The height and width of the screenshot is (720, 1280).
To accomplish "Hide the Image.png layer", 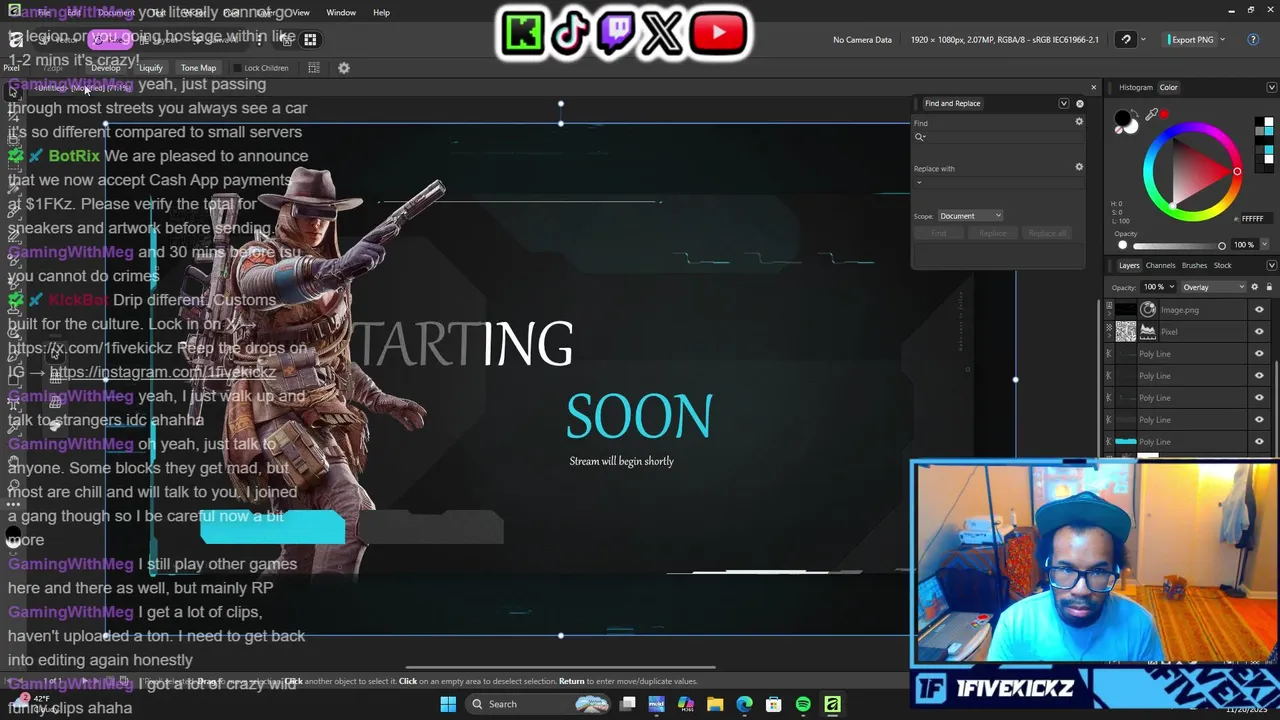I will [1259, 310].
